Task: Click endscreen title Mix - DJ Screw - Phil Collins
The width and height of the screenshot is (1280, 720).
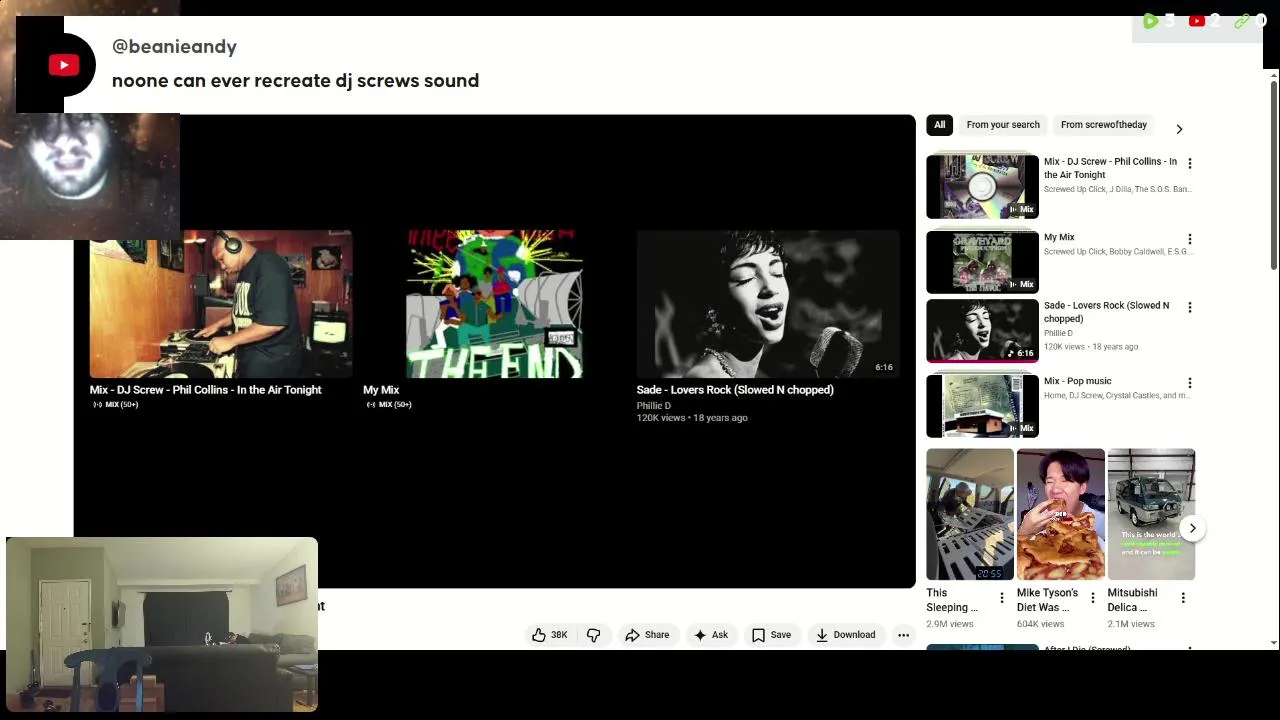Action: pos(205,390)
